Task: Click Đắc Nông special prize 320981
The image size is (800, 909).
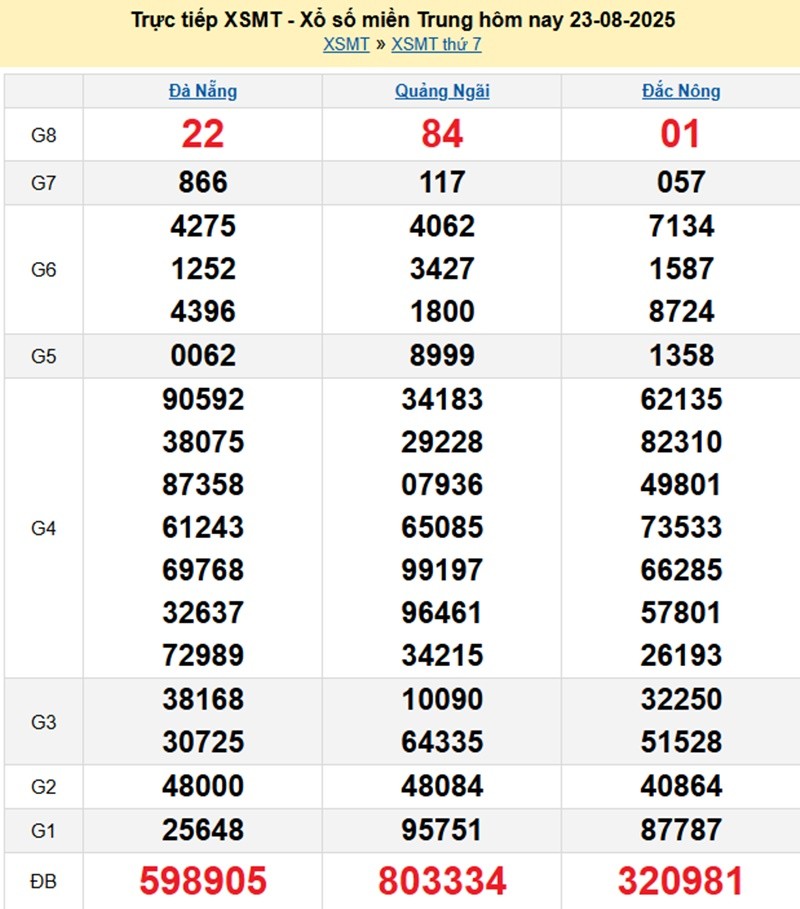Action: [681, 881]
